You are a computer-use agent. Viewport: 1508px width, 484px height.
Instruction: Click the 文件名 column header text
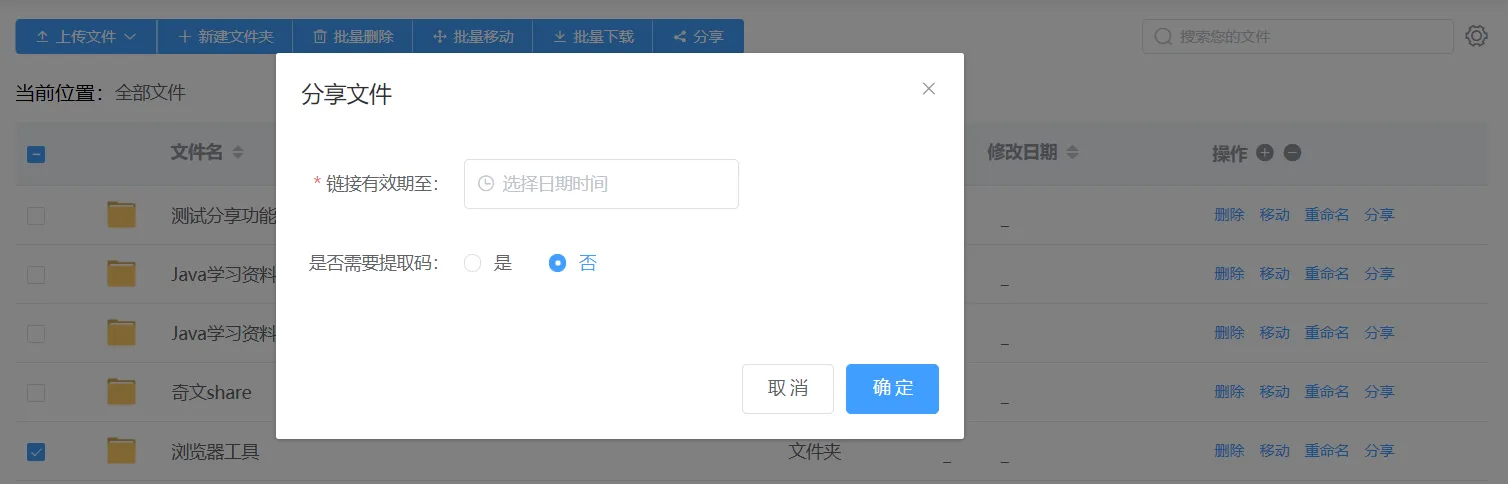coord(196,153)
